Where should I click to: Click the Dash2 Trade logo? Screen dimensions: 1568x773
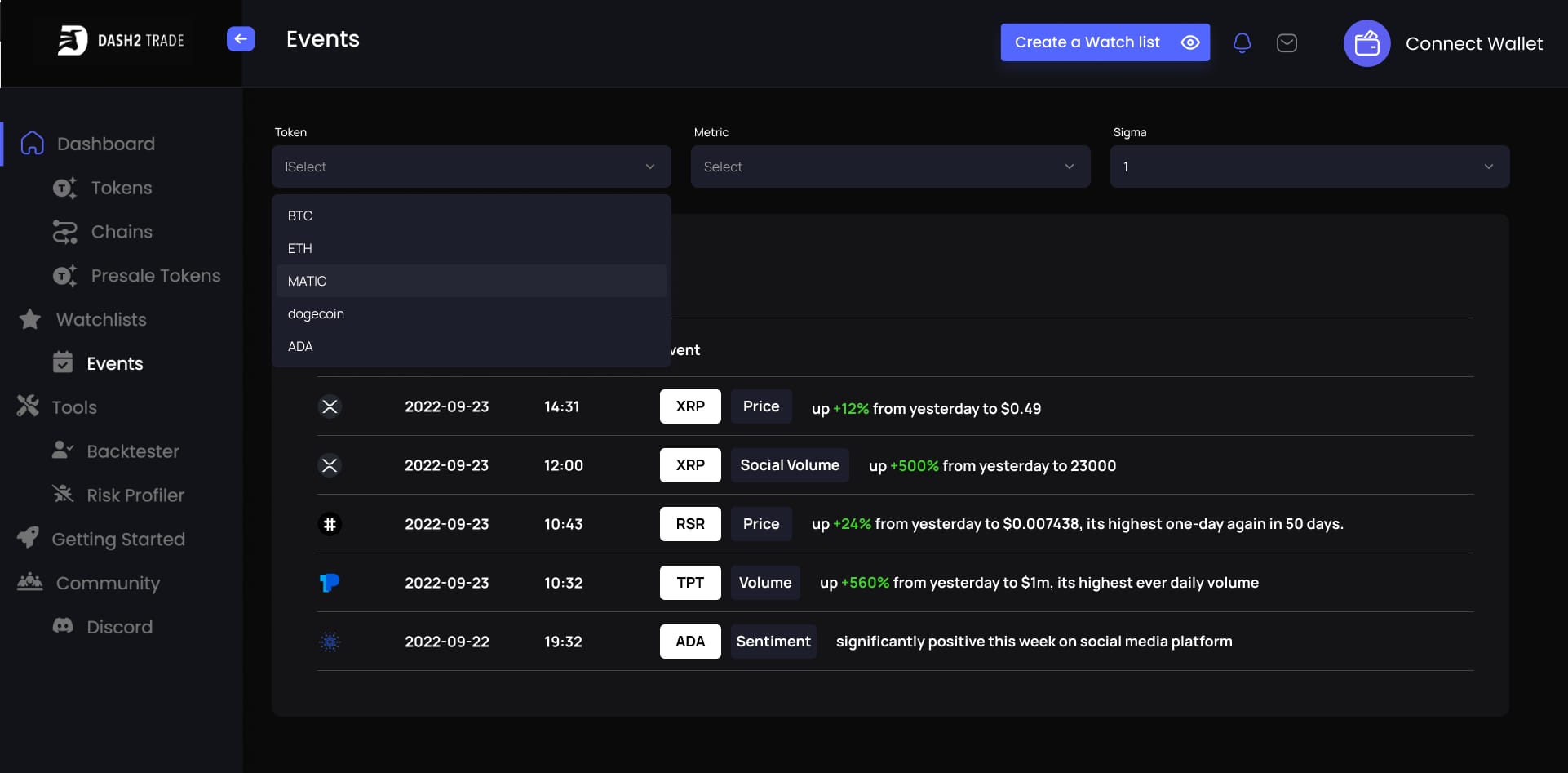coord(121,40)
